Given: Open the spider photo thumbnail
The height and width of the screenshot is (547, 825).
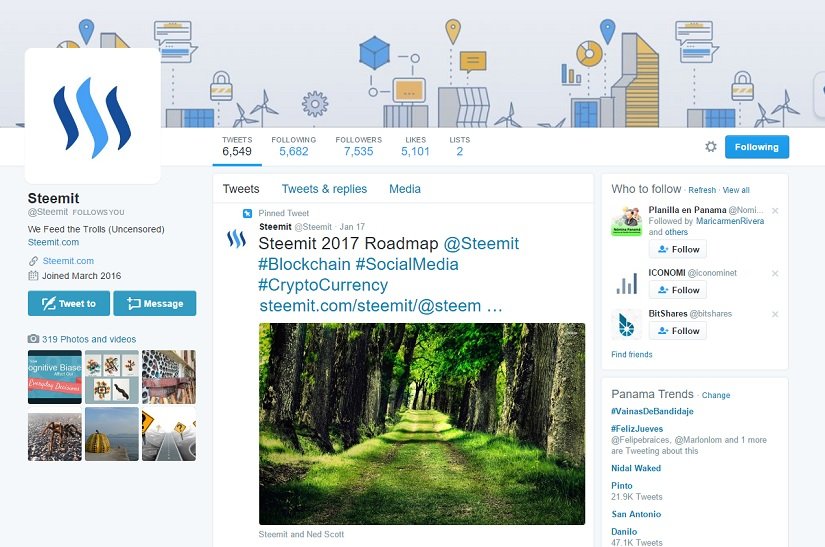Looking at the screenshot, I should click(x=55, y=434).
